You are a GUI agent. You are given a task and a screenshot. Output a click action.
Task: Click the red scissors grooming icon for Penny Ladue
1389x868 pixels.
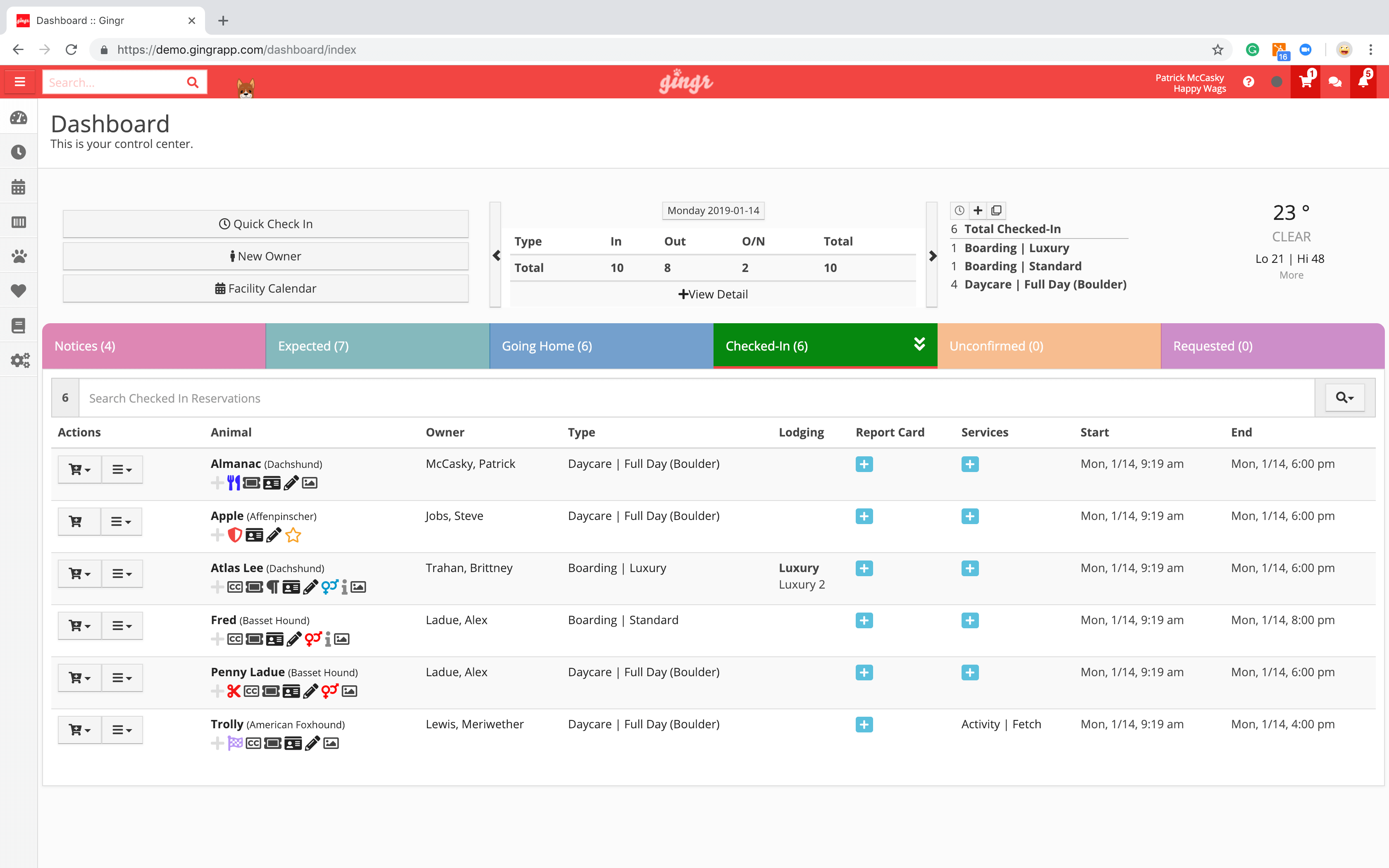coord(233,691)
